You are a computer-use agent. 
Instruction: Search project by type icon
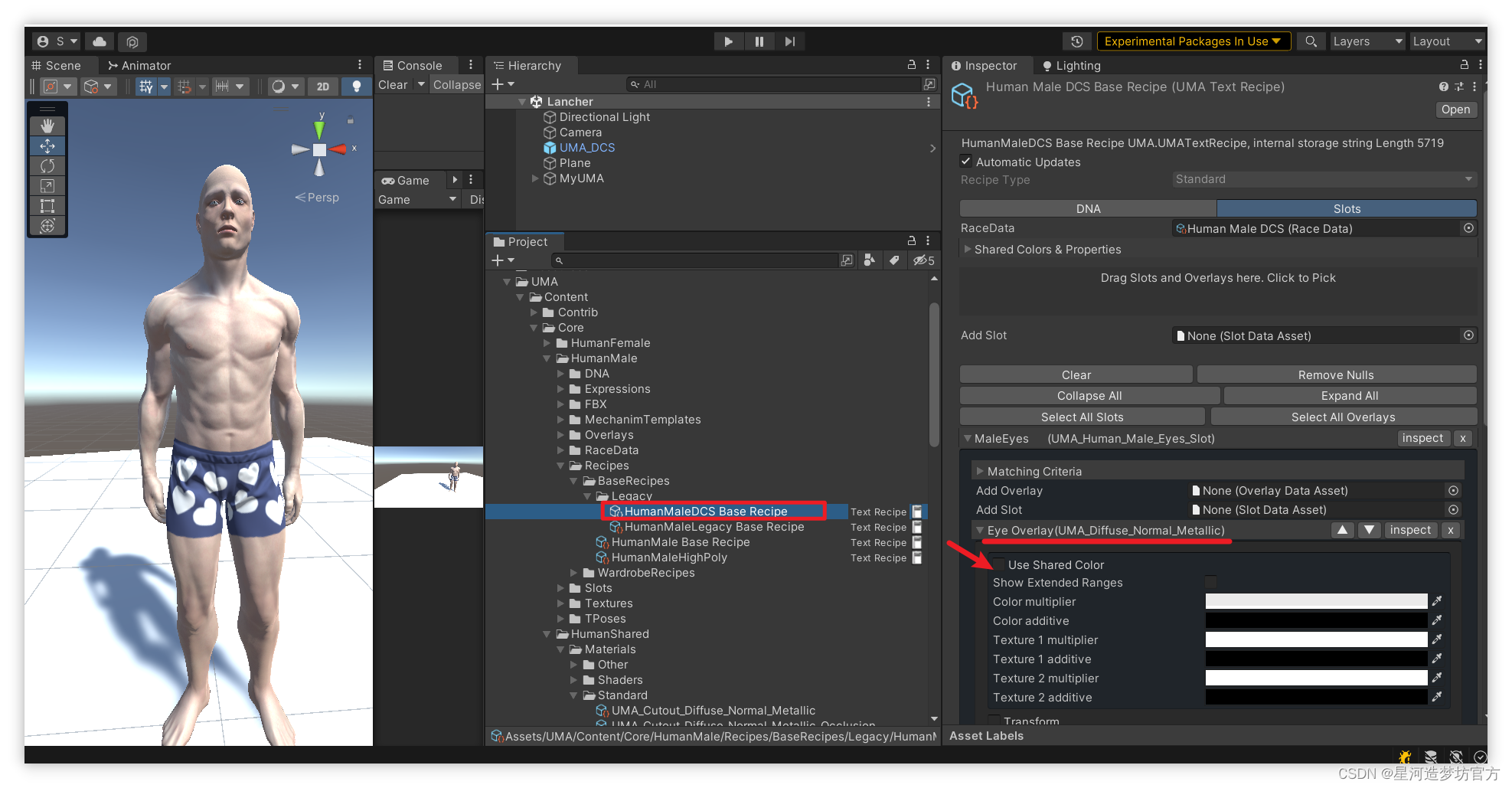pos(869,260)
